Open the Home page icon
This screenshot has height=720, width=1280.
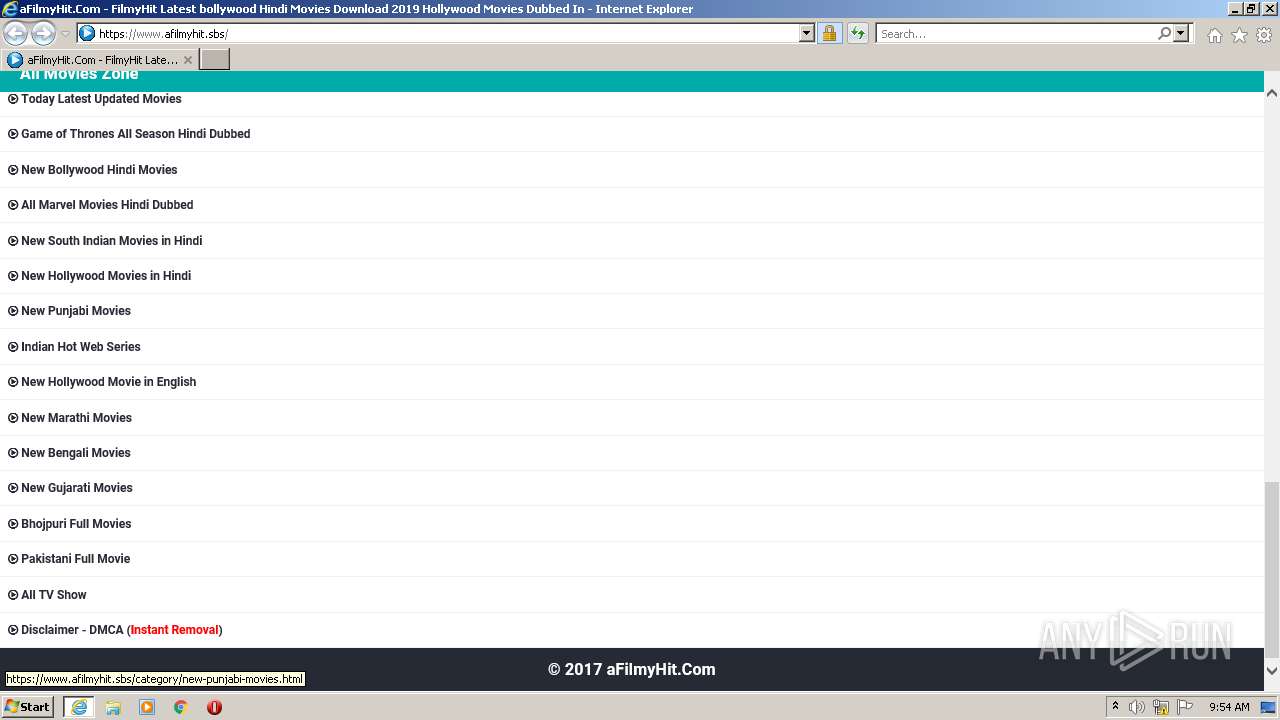[1214, 35]
